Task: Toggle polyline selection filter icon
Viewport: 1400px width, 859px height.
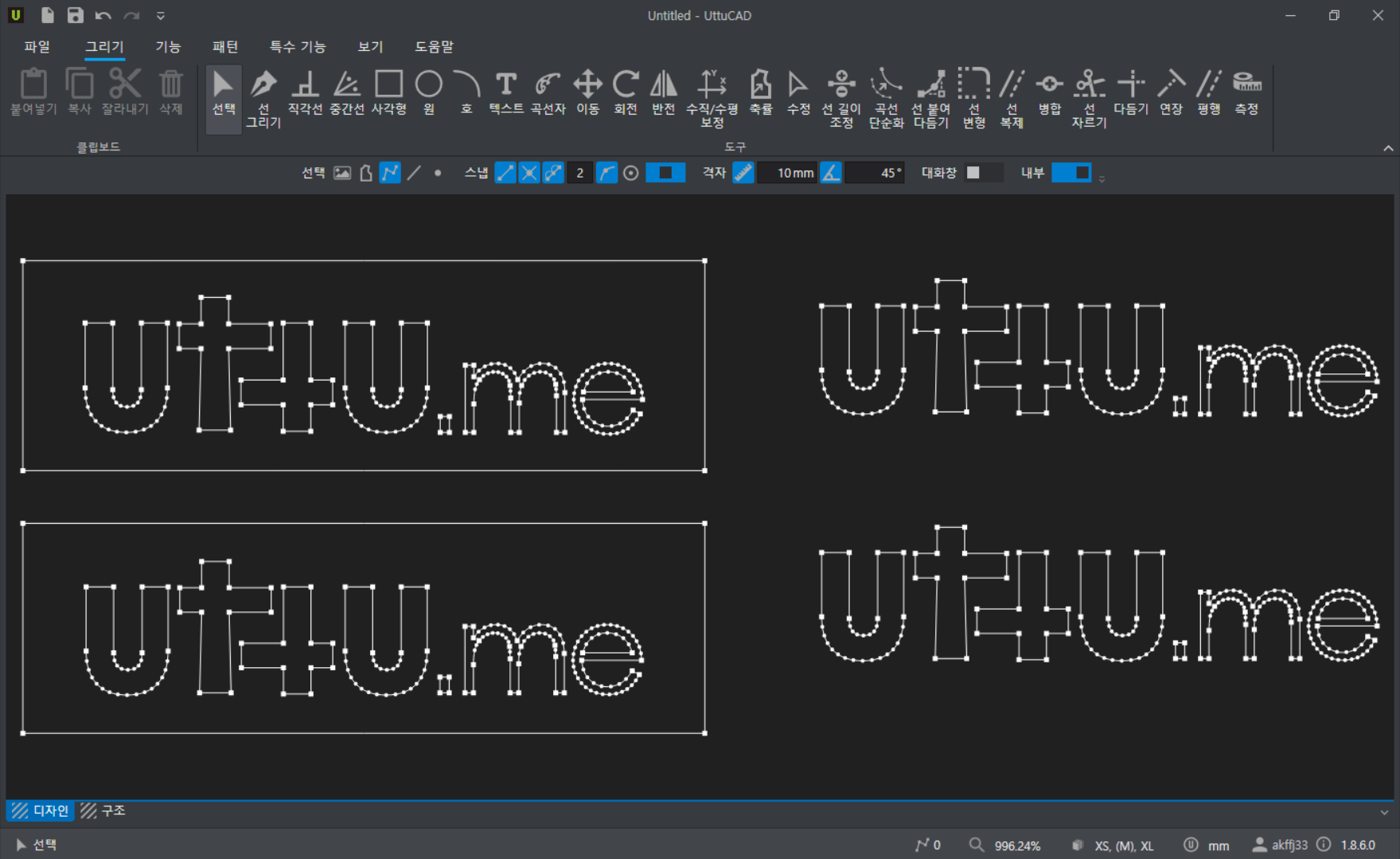Action: 390,173
